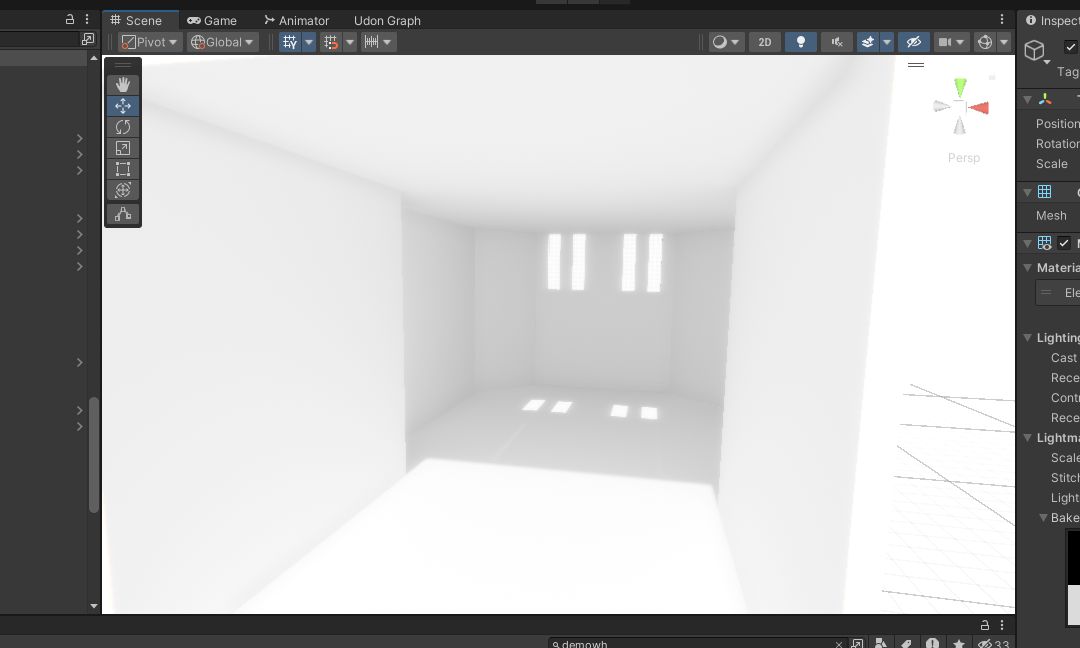Collapse the Mesh Filter component foldout
1080x648 pixels.
pyautogui.click(x=1027, y=192)
